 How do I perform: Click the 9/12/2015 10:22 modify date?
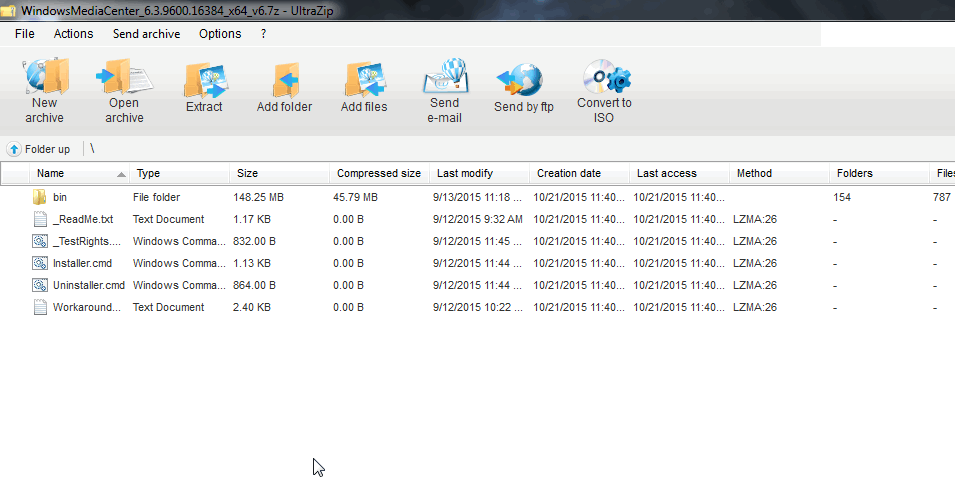[x=478, y=307]
